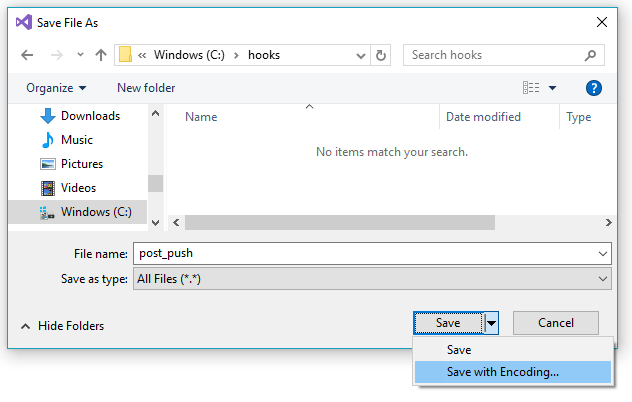This screenshot has width=632, height=402.
Task: Open the view options dropdown arrow
Action: 553,88
